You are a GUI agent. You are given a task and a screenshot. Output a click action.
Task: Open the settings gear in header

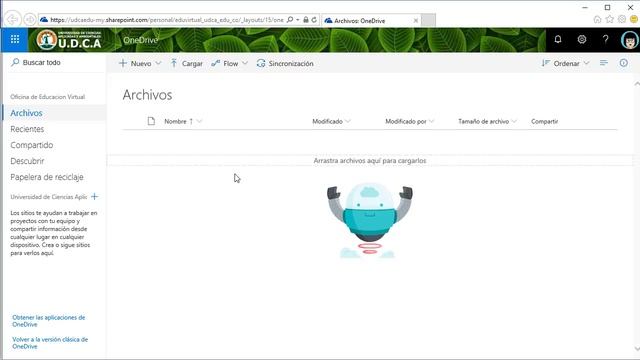582,40
